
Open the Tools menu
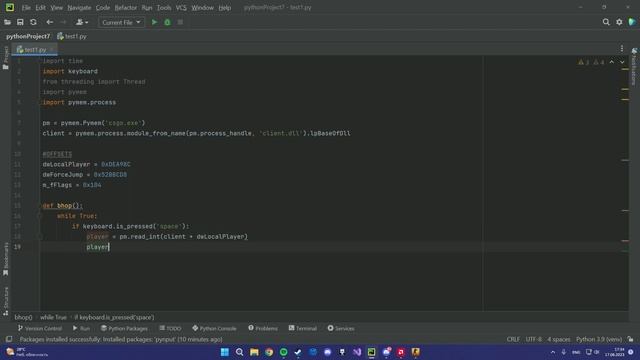point(164,7)
